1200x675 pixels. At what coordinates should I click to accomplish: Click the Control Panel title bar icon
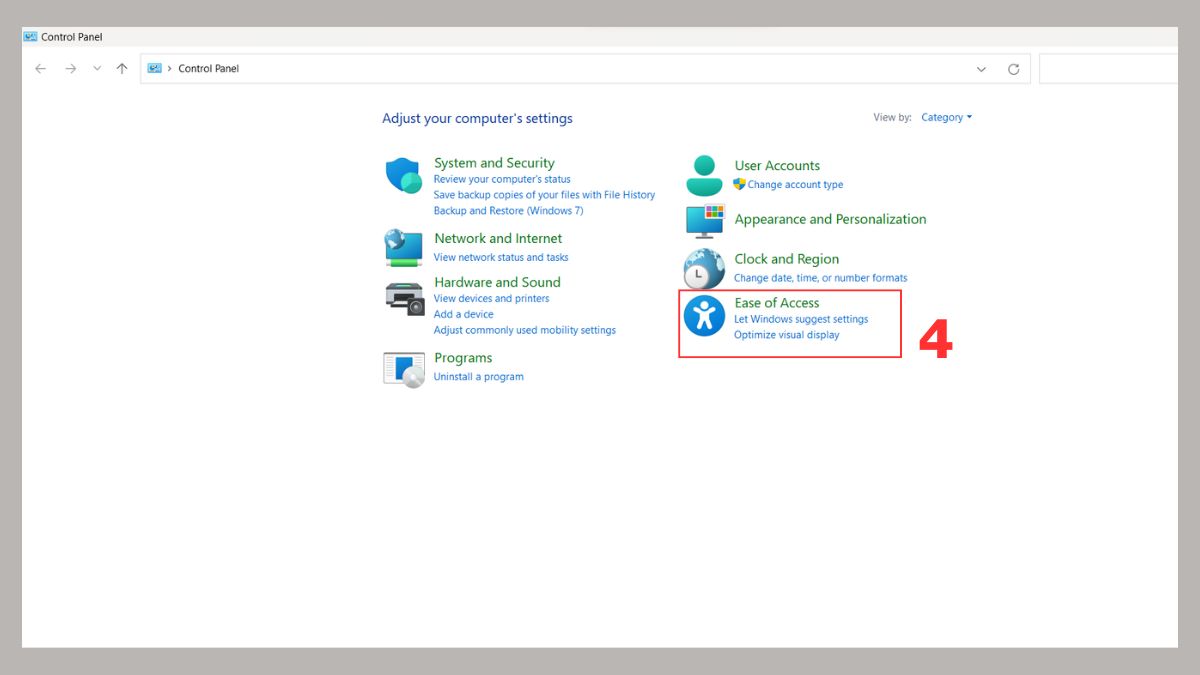(30, 37)
